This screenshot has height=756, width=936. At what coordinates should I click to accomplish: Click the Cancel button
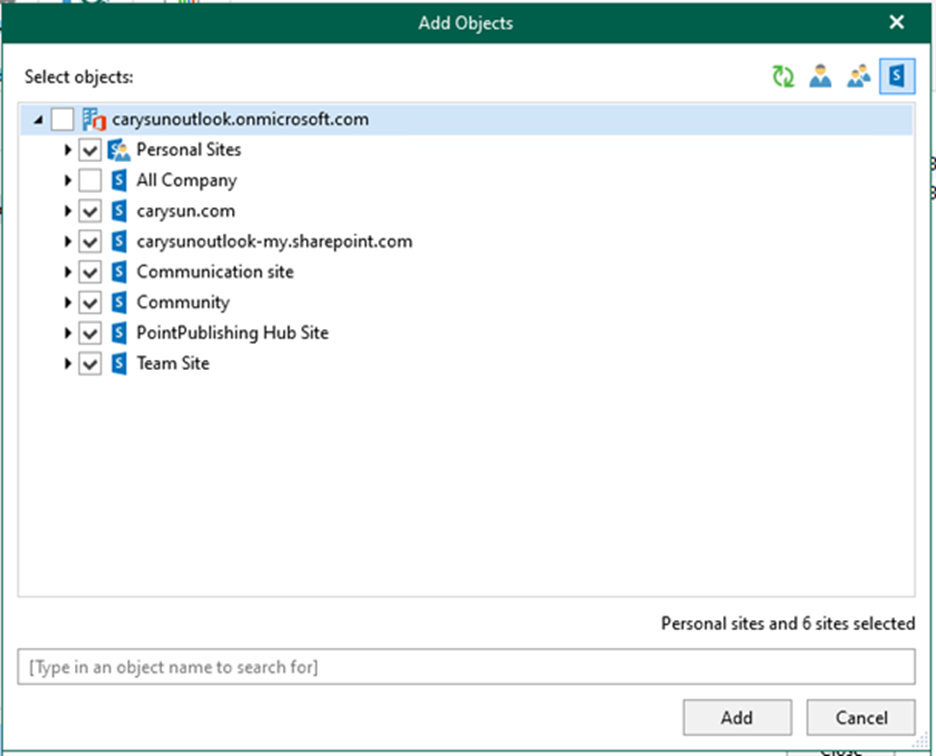click(861, 717)
